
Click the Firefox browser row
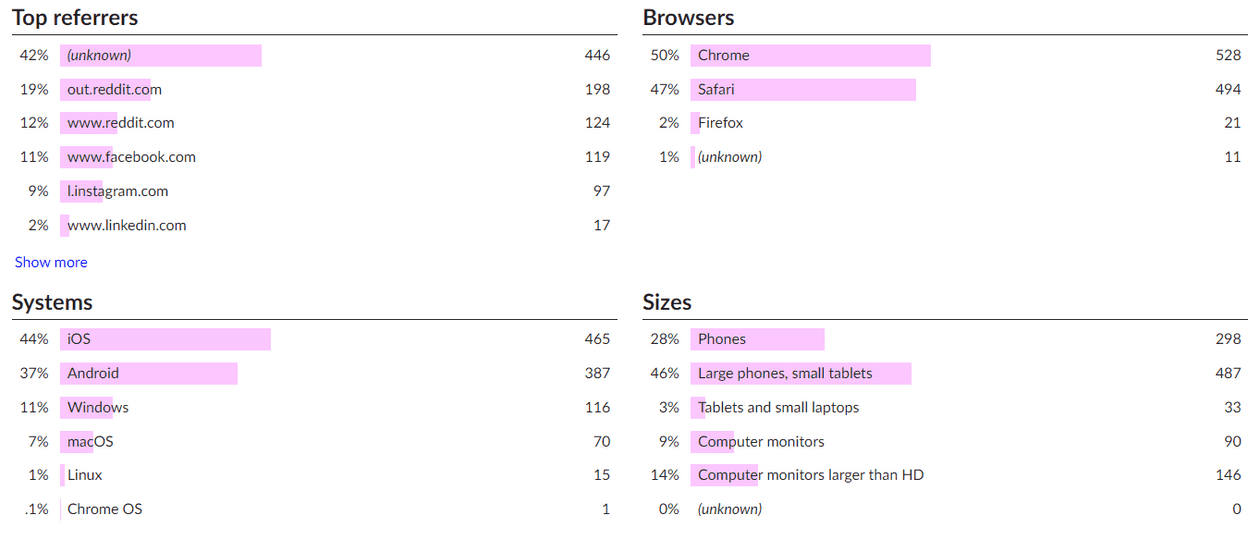point(720,123)
